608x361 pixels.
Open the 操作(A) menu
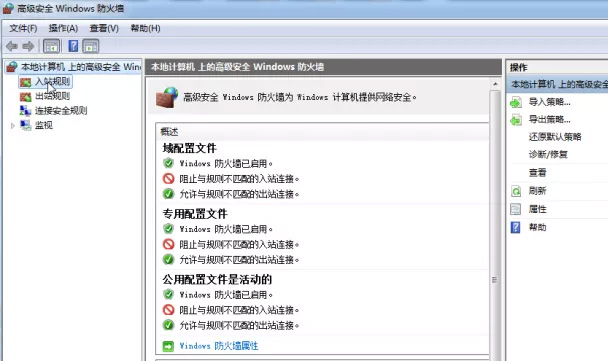pos(63,28)
